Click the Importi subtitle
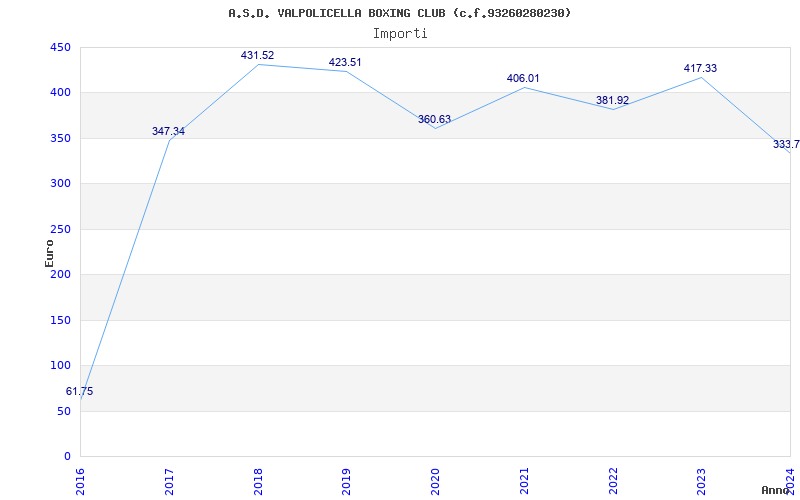Viewport: 800px width, 500px height. click(x=399, y=34)
